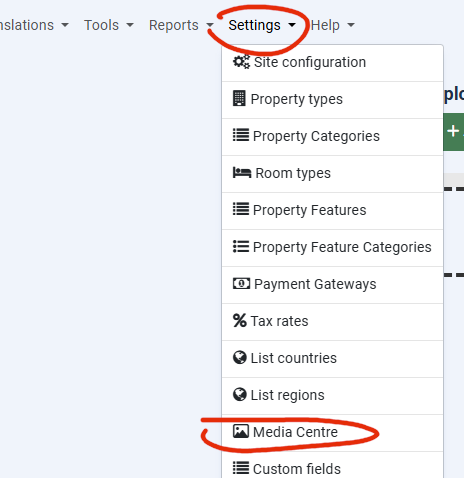Image resolution: width=464 pixels, height=478 pixels.
Task: Click the green plus button
Action: (x=453, y=132)
